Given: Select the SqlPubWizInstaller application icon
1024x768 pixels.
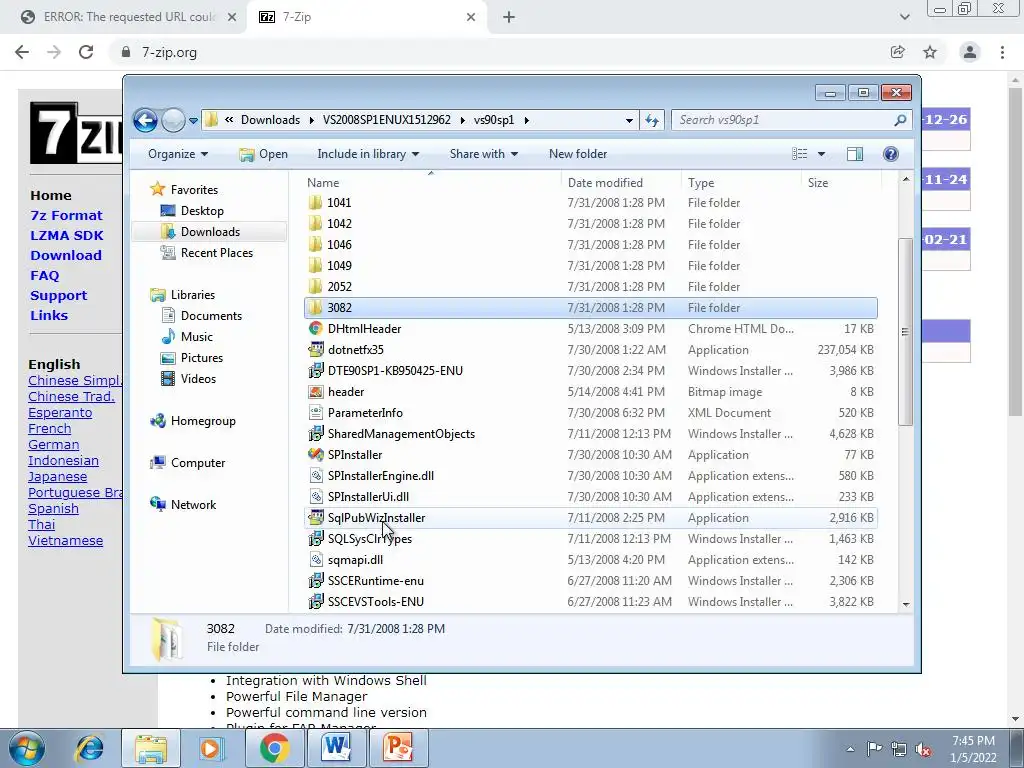Looking at the screenshot, I should [x=315, y=518].
